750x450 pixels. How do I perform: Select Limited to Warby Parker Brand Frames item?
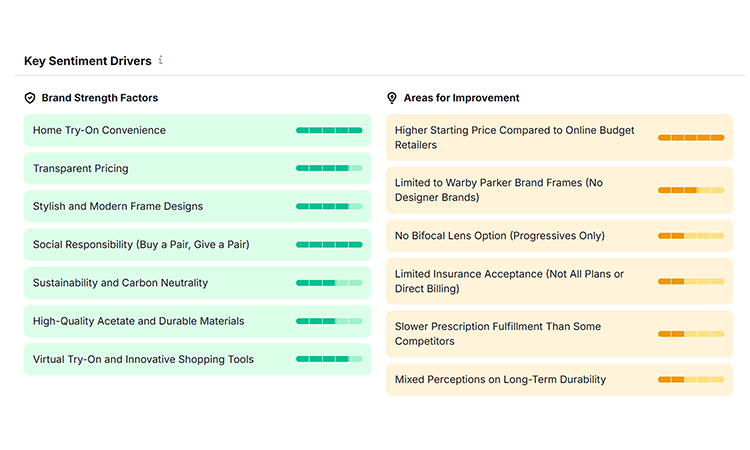560,190
